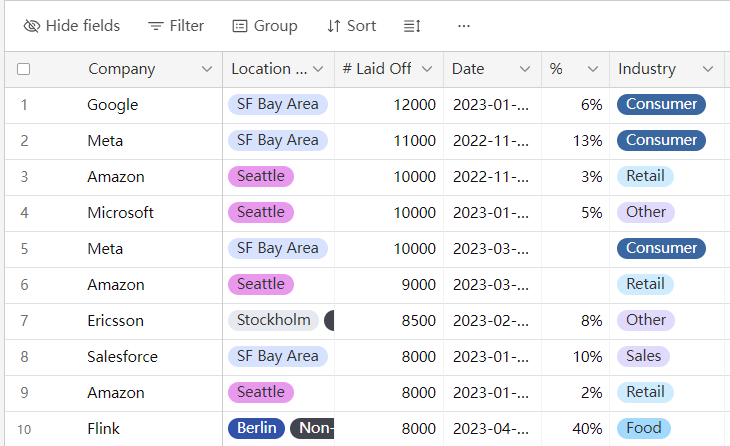Expand the Date column dropdown arrow
Viewport: 730px width, 446px height.
525,69
